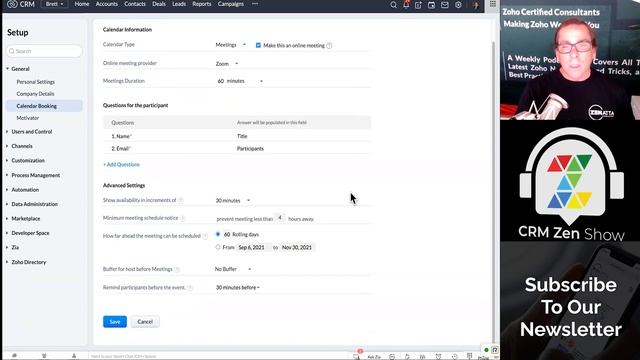Screen dimensions: 640x360
Task: Open Online meeting provider Zoom dropdown
Action: [227, 64]
